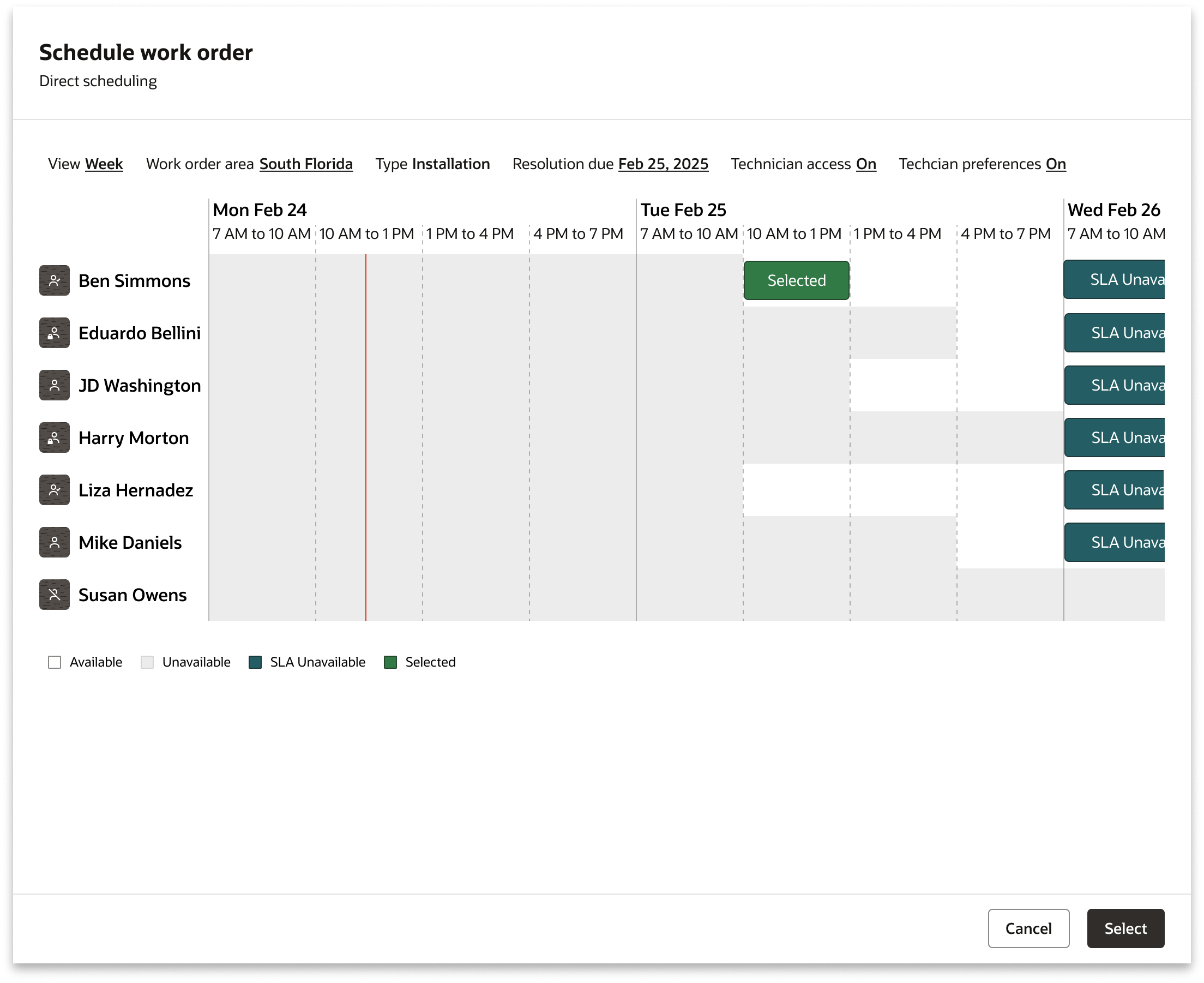Screen dimensions: 1204x983
Task: Select JD Washington Tuesday 1 PM slot
Action: pyautogui.click(x=903, y=385)
